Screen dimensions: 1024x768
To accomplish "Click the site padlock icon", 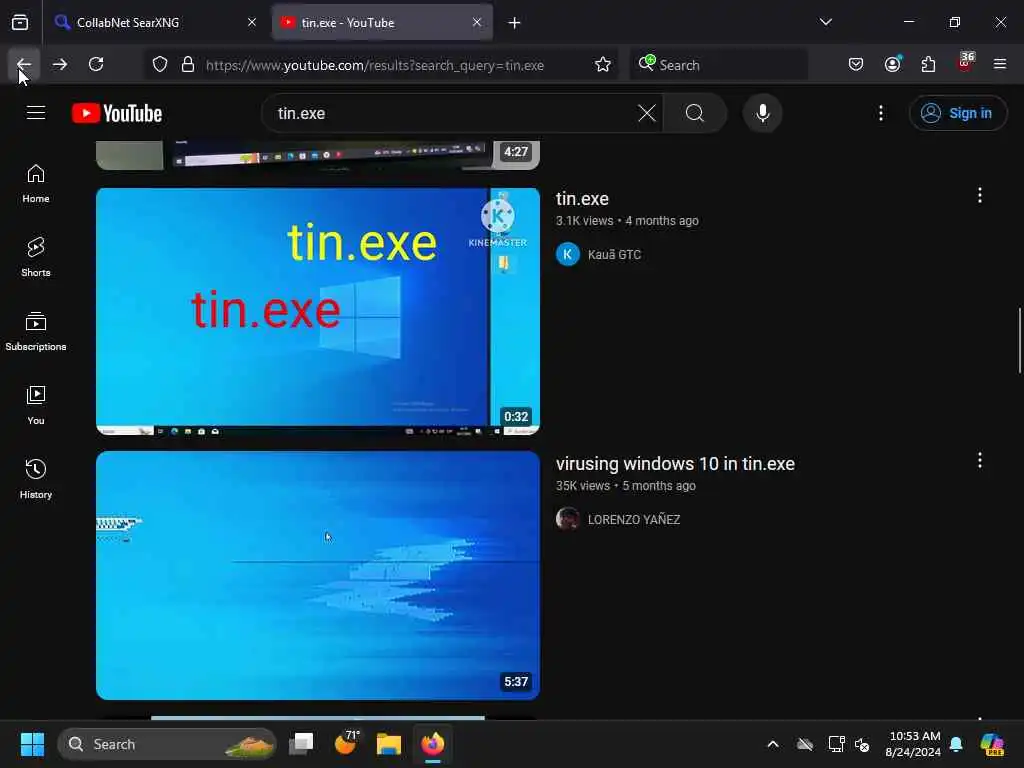I will pos(188,65).
